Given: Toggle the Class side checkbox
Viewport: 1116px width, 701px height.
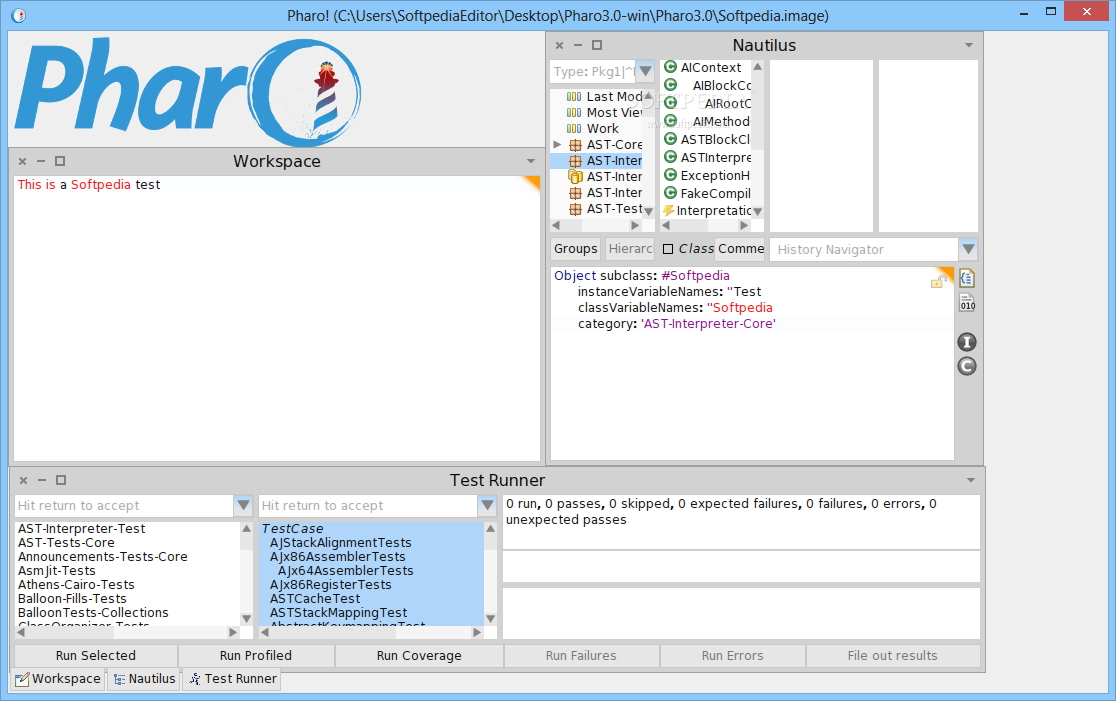Looking at the screenshot, I should (668, 249).
